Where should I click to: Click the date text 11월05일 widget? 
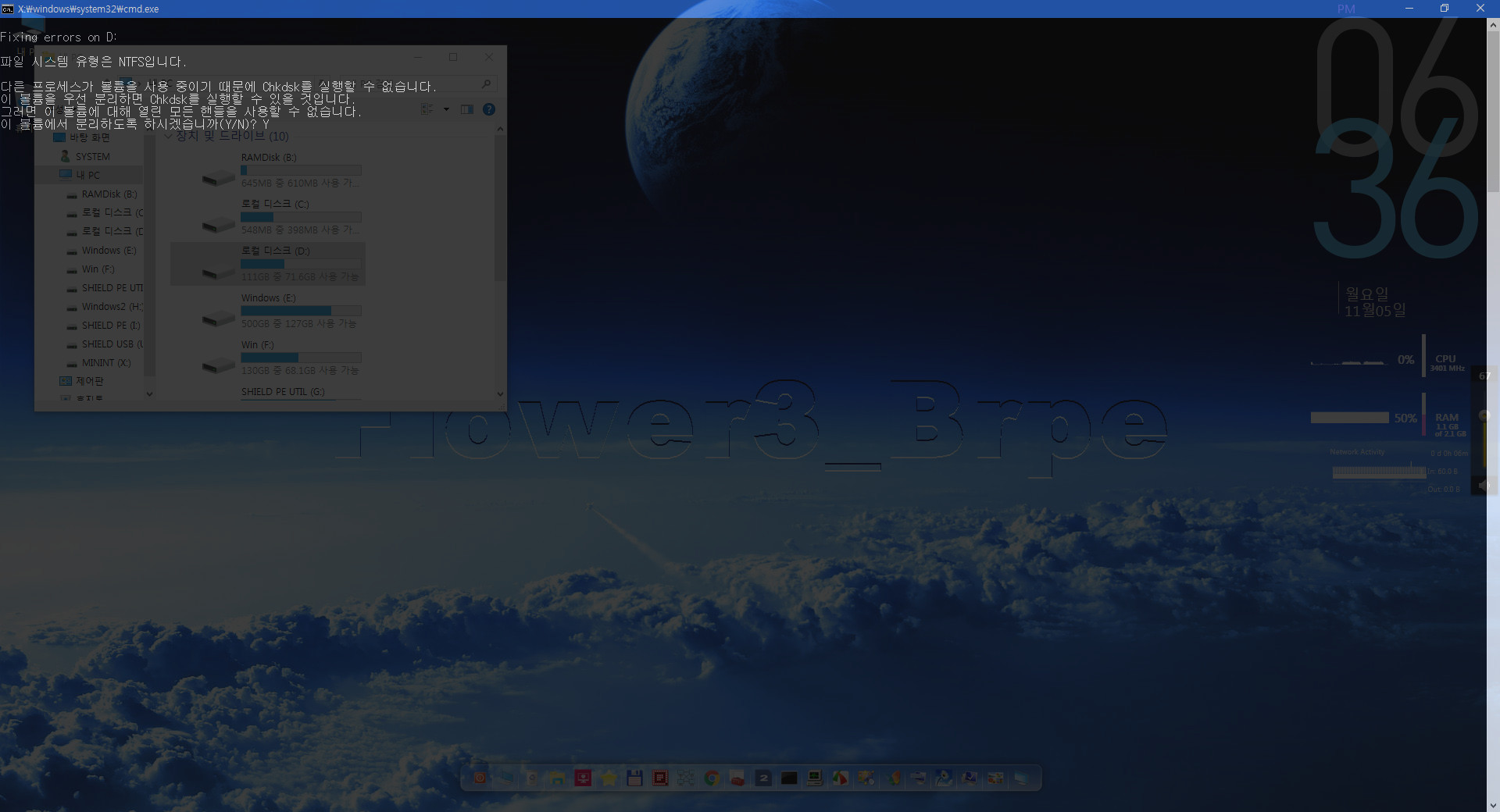coord(1375,311)
